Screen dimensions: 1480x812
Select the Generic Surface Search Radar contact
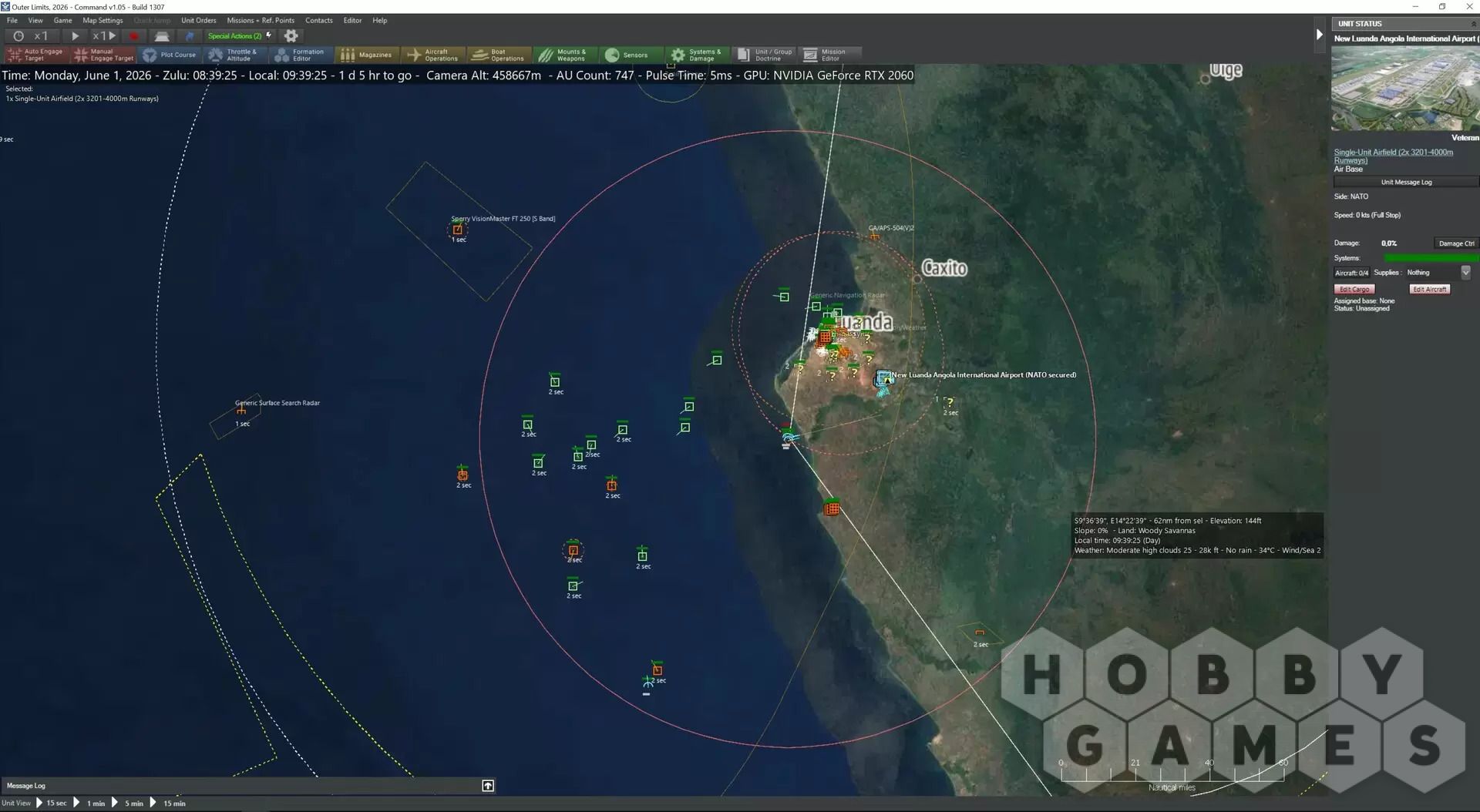tap(241, 411)
